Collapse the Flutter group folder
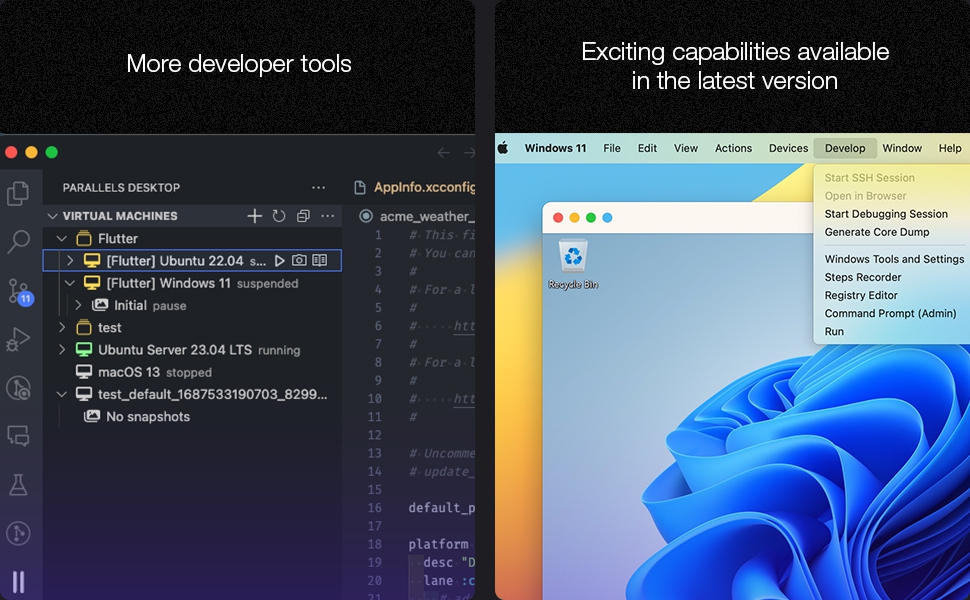This screenshot has height=600, width=970. (x=62, y=238)
